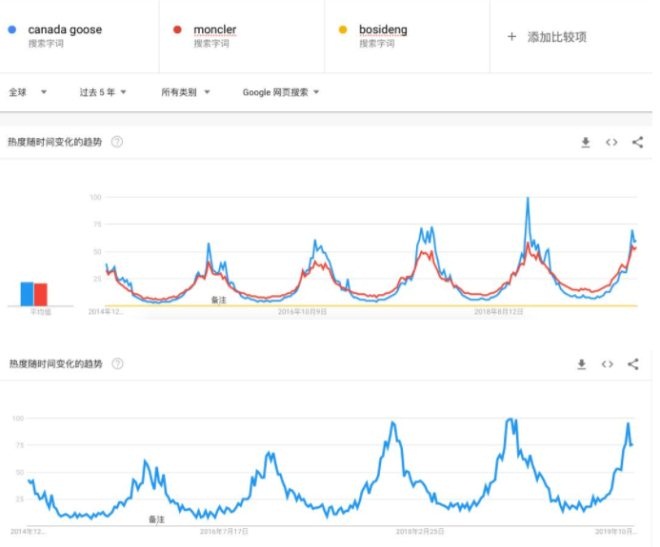Click the red moncler color dot

177,29
